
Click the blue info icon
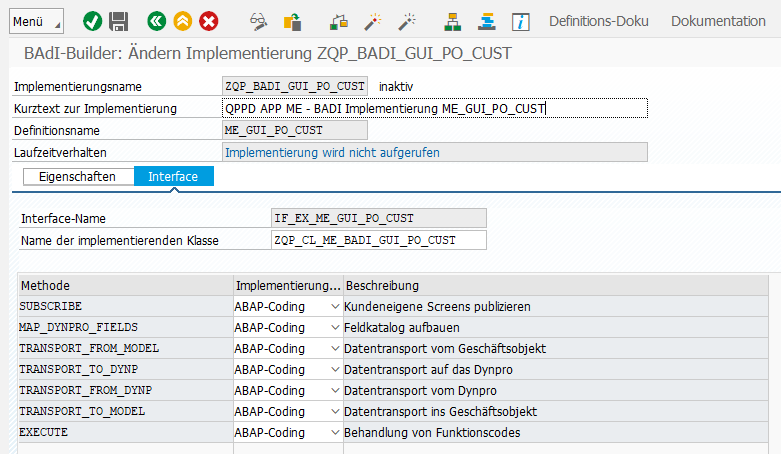point(520,21)
